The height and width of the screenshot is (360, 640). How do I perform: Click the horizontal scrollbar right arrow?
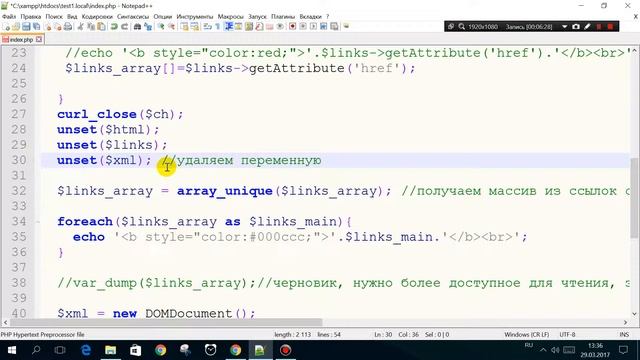625,322
